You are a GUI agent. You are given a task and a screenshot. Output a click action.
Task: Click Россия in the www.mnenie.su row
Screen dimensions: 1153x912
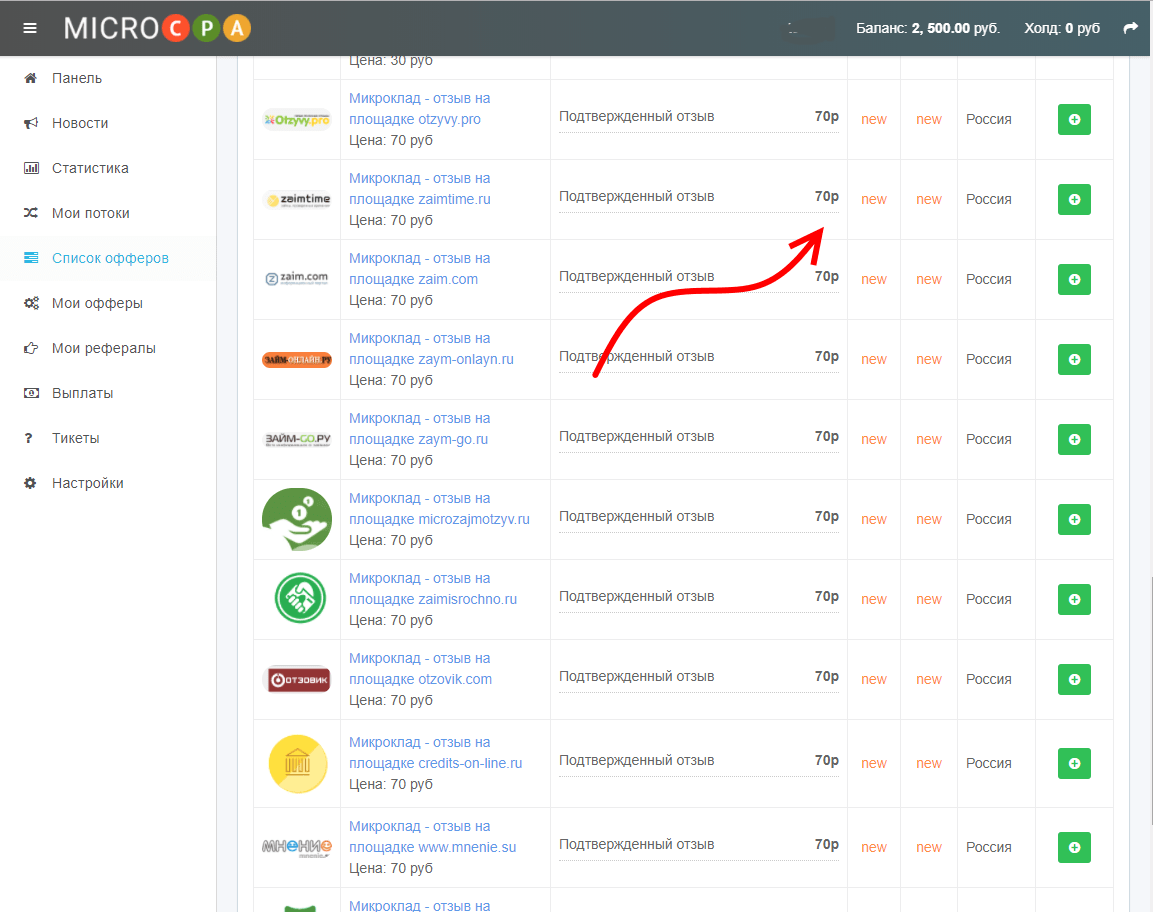click(988, 847)
